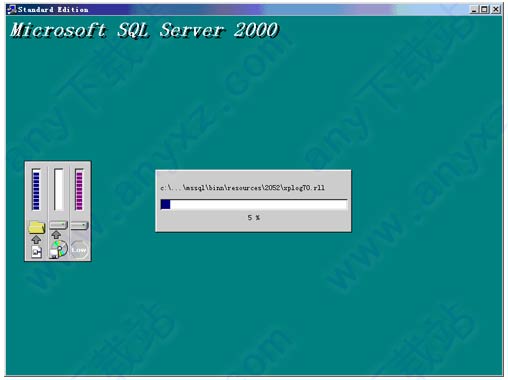Maximize the Standard Edition setup window
The height and width of the screenshot is (380, 508).
pos(484,10)
